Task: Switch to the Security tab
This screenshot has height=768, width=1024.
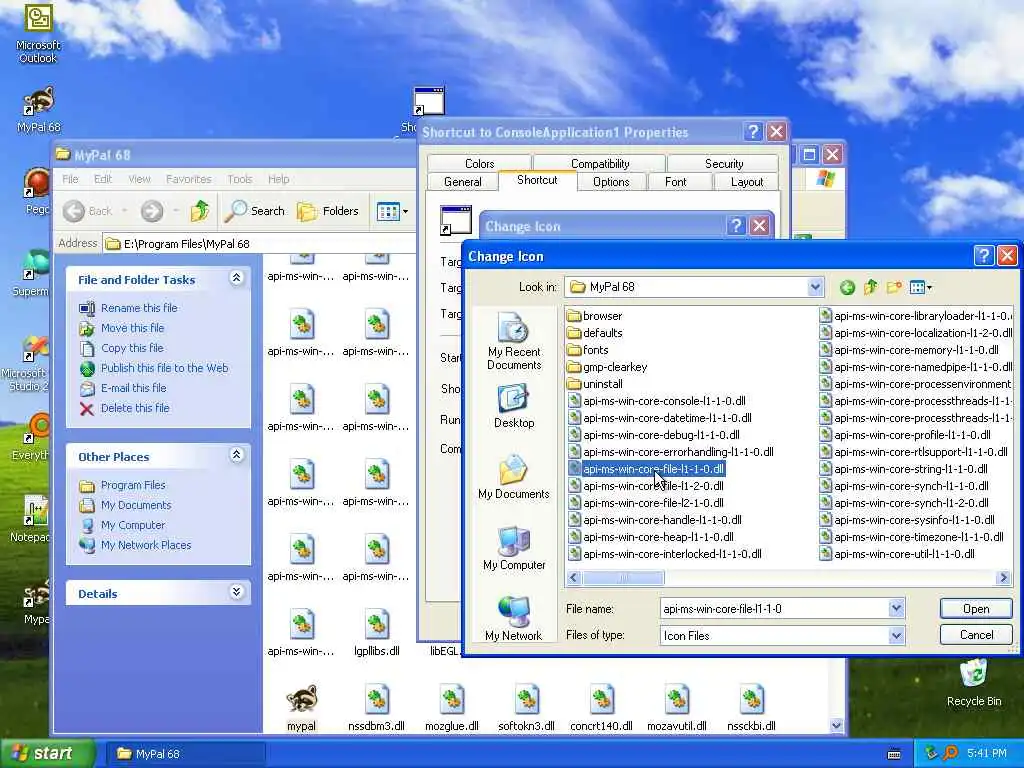Action: [x=724, y=163]
